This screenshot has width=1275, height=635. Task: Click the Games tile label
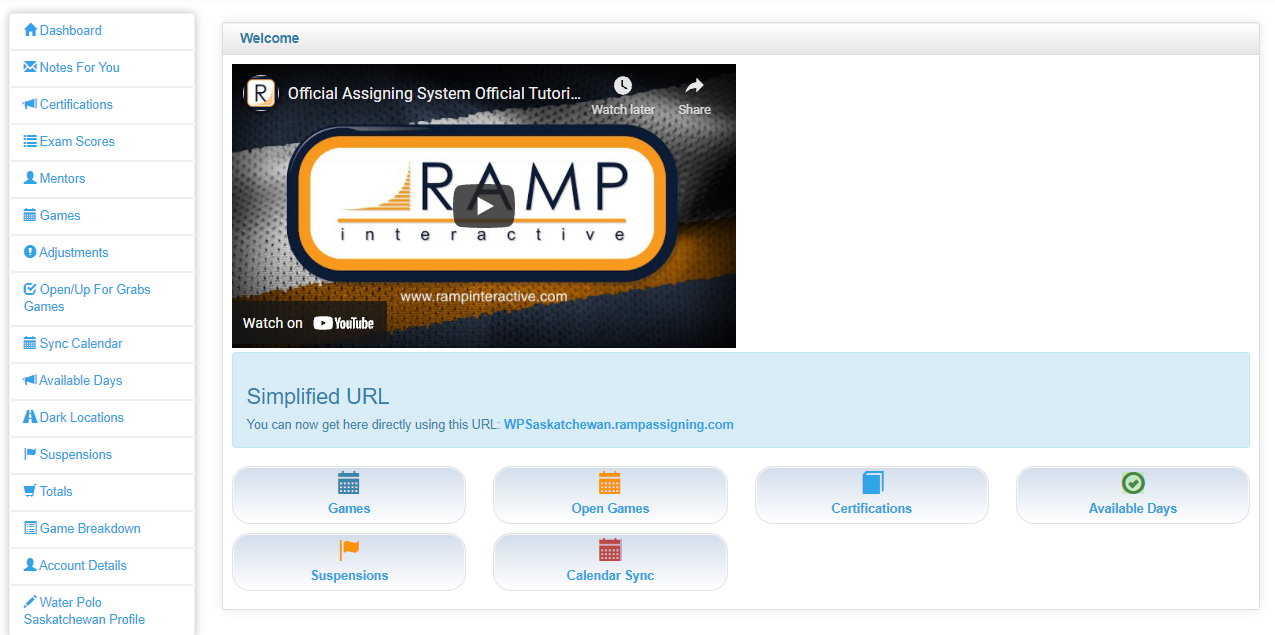pos(349,508)
